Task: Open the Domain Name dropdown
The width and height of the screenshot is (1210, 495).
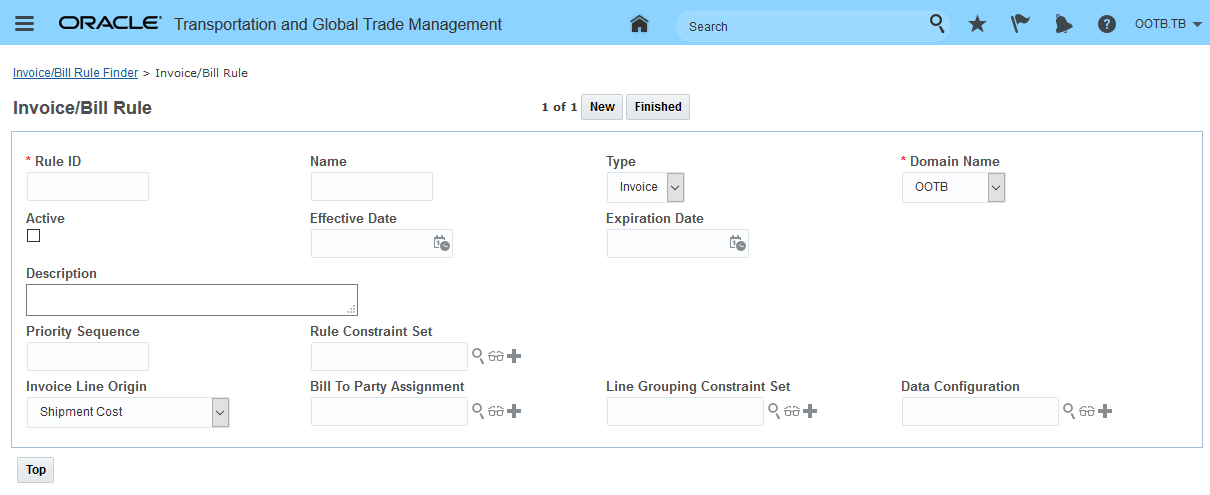Action: 996,187
